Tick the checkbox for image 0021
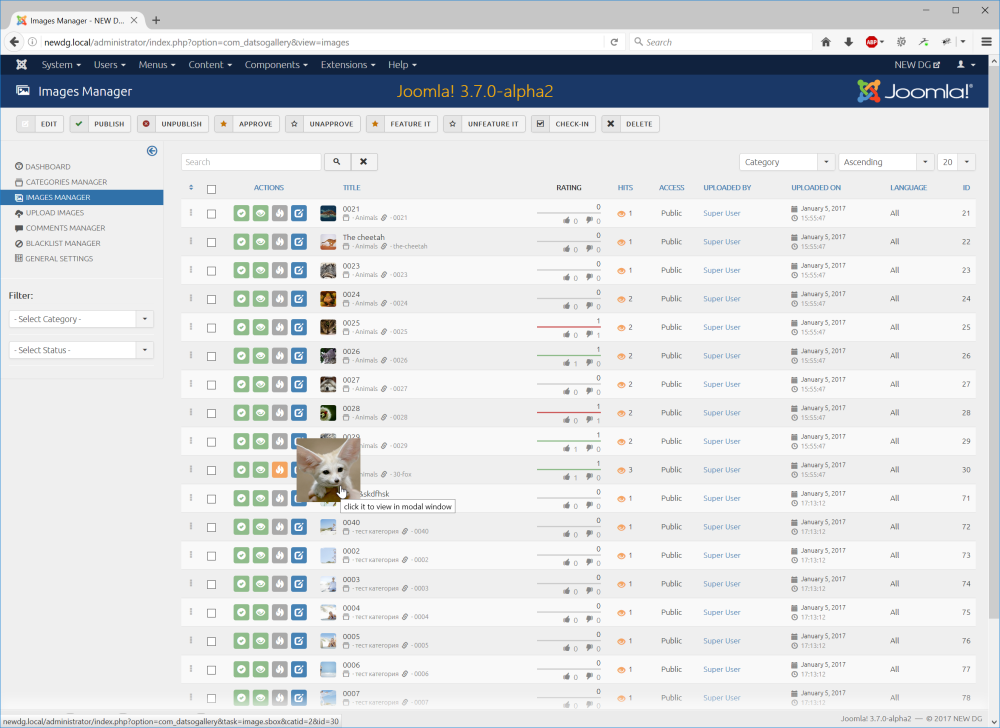Viewport: 1000px width, 728px height. pyautogui.click(x=211, y=214)
